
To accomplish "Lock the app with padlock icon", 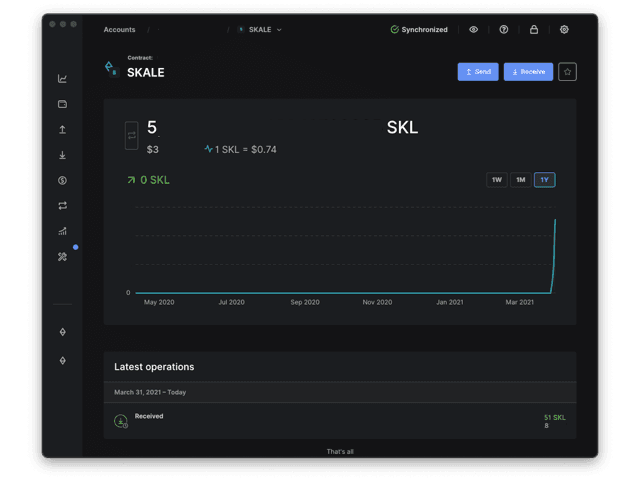I will coord(534,30).
